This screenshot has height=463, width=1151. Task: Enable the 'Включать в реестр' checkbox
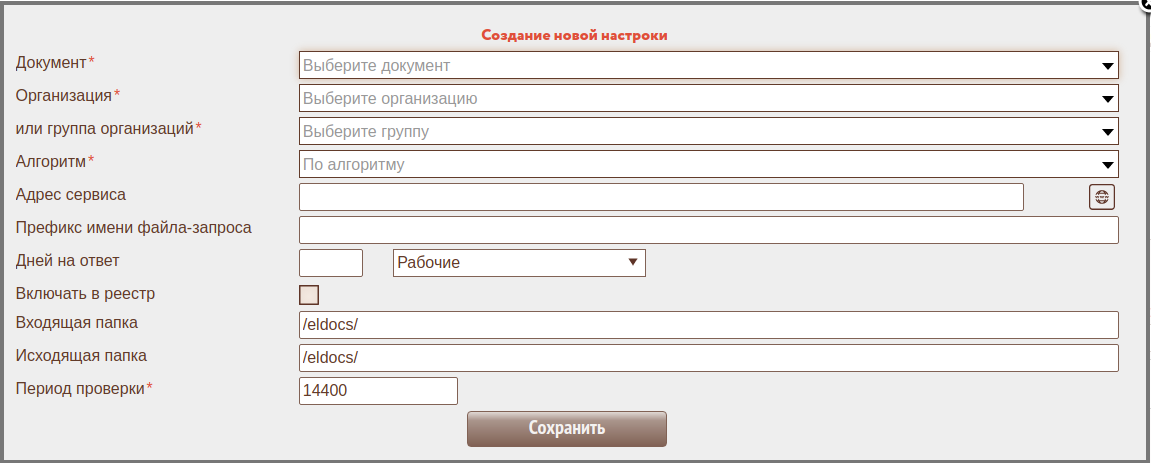[309, 294]
